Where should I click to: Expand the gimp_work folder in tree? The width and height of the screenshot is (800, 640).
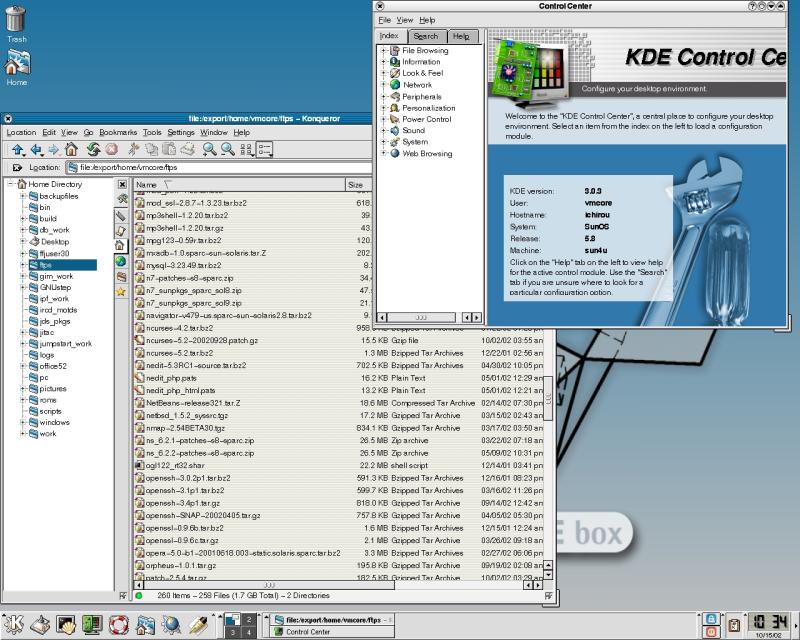pyautogui.click(x=22, y=276)
